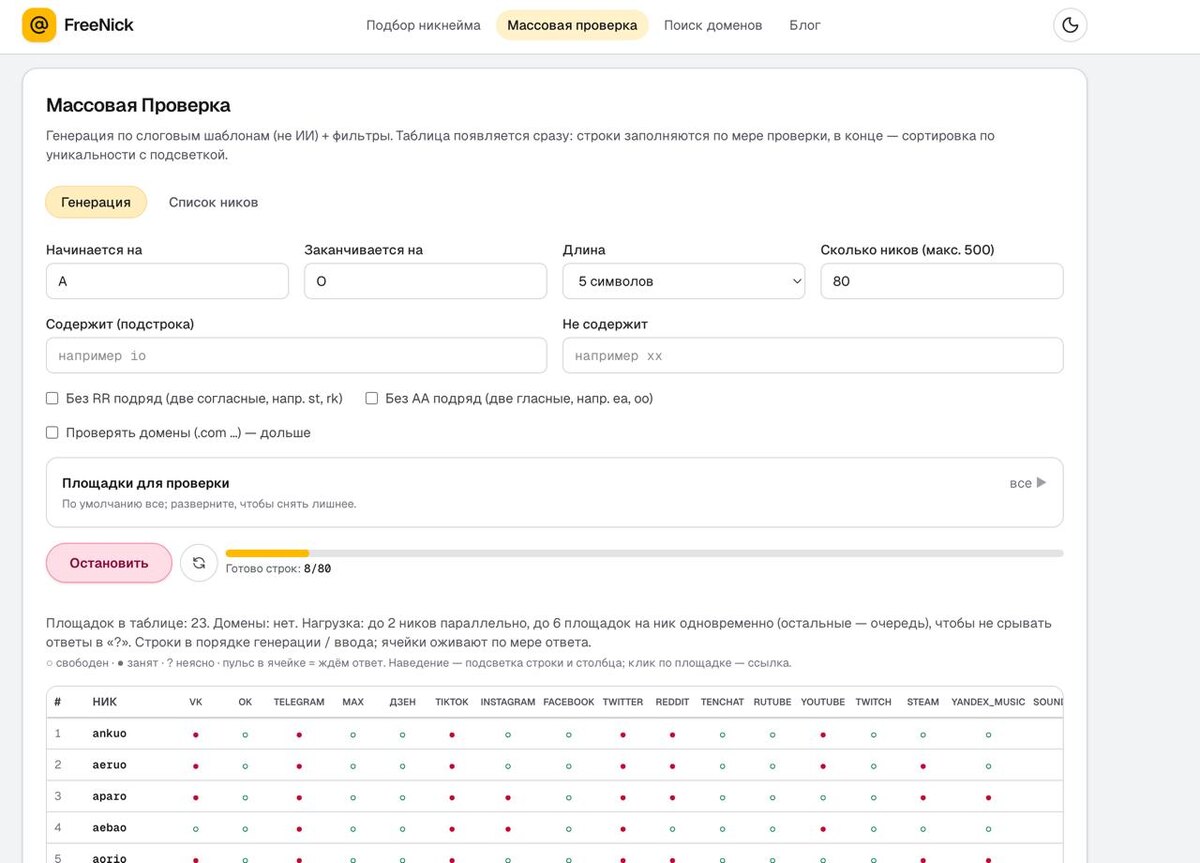Enable "Без RR подряд" checkbox
The height and width of the screenshot is (863, 1200).
click(x=52, y=398)
